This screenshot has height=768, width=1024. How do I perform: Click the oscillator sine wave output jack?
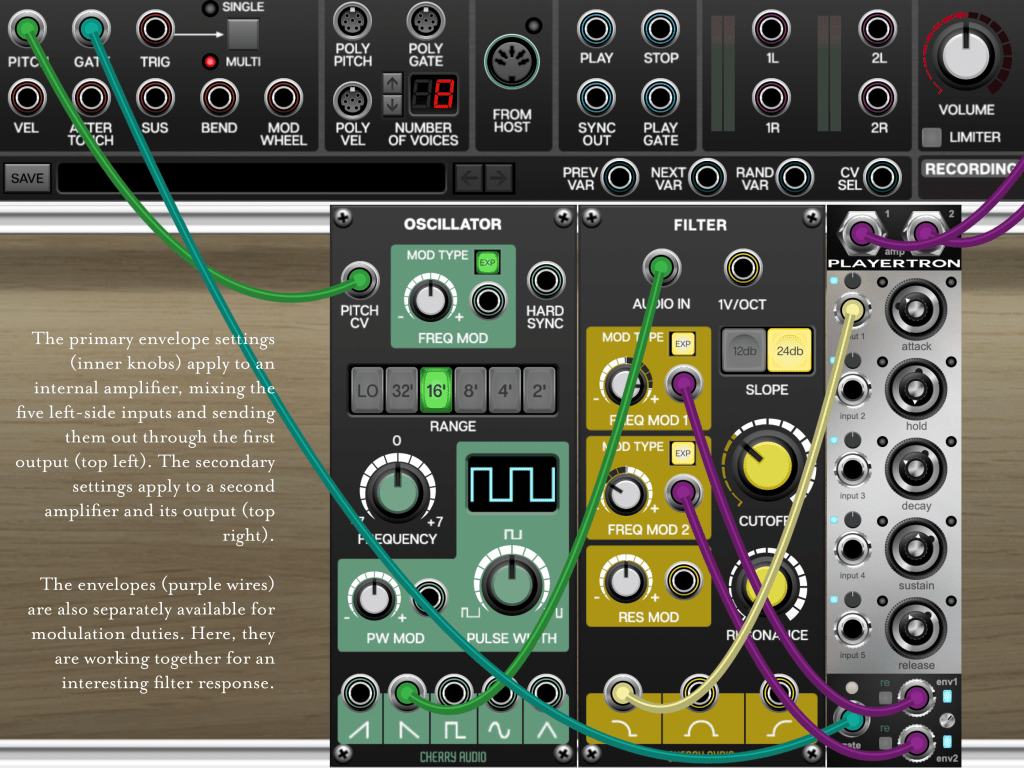click(x=498, y=691)
